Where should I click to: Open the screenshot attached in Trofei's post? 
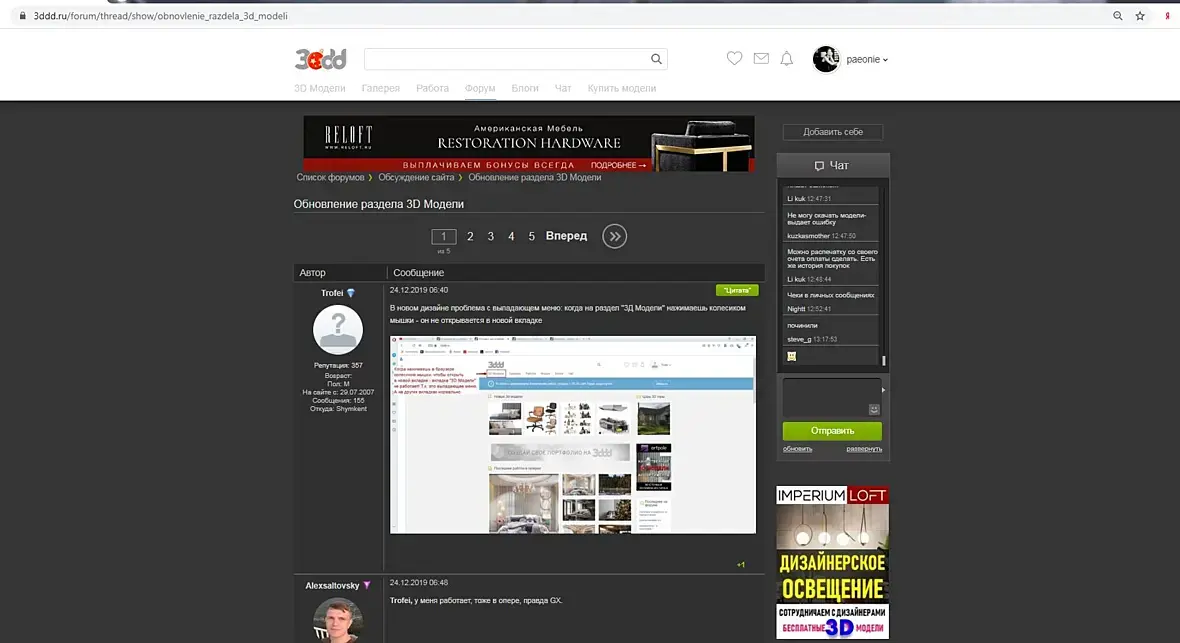point(573,434)
